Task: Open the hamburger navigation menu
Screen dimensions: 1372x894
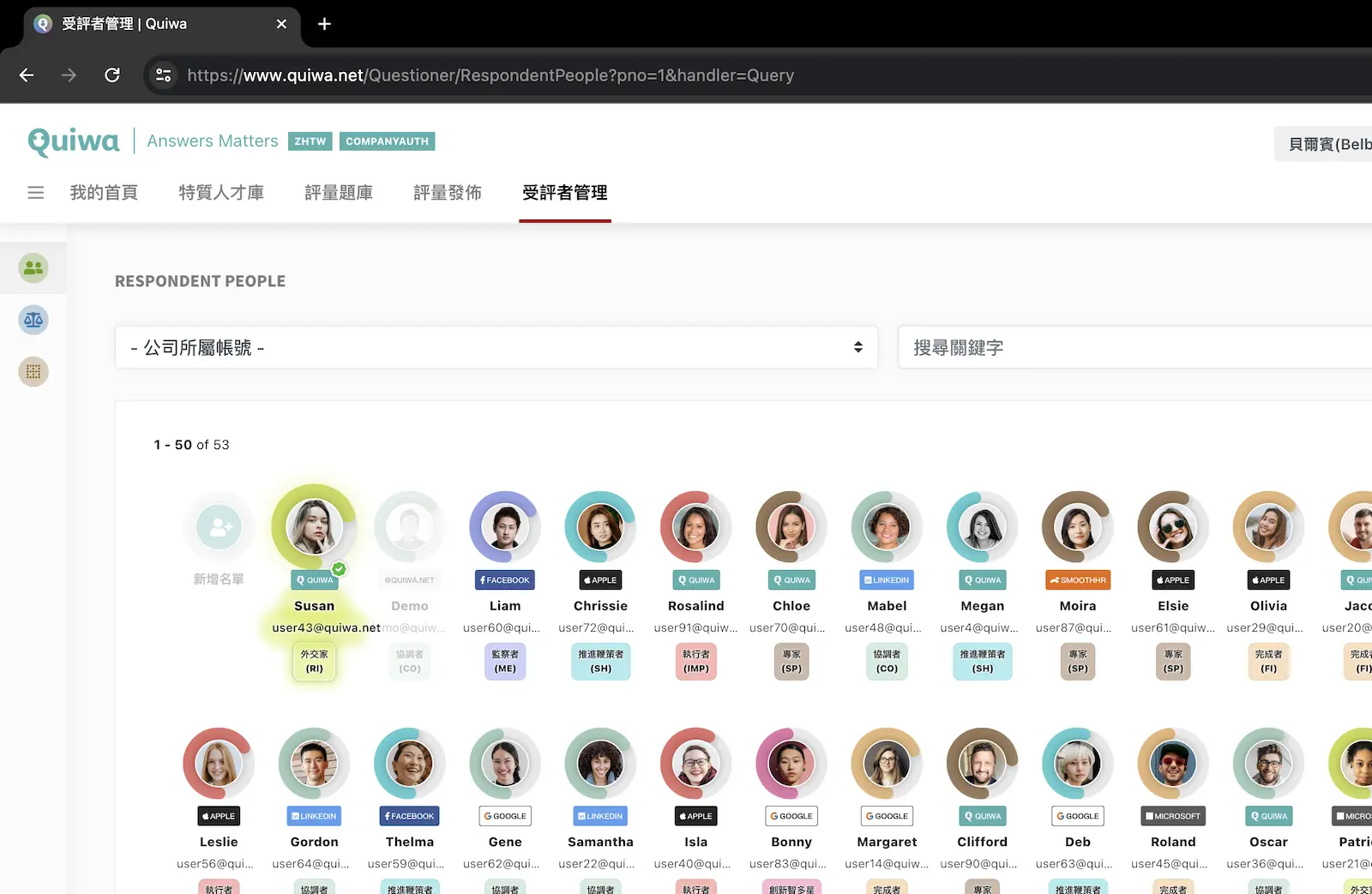Action: (x=36, y=193)
